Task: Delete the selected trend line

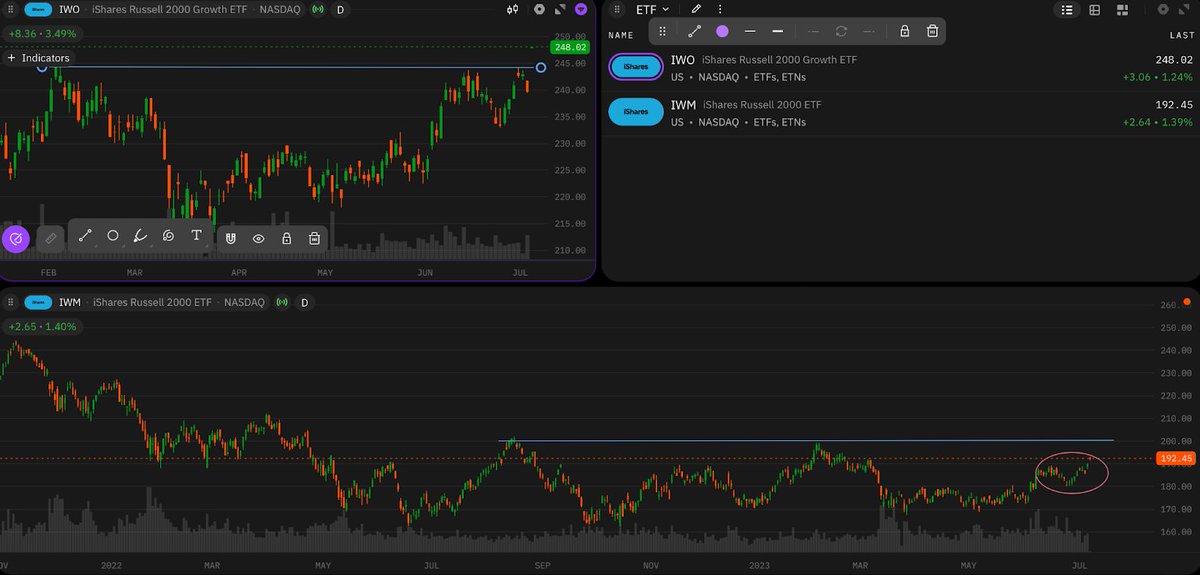Action: [932, 31]
